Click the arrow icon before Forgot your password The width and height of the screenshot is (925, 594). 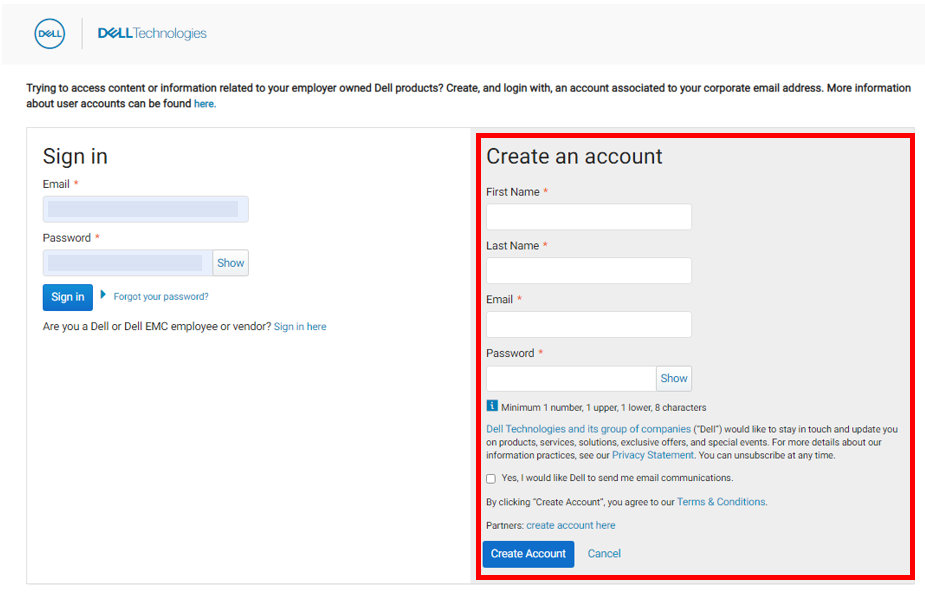click(x=103, y=295)
